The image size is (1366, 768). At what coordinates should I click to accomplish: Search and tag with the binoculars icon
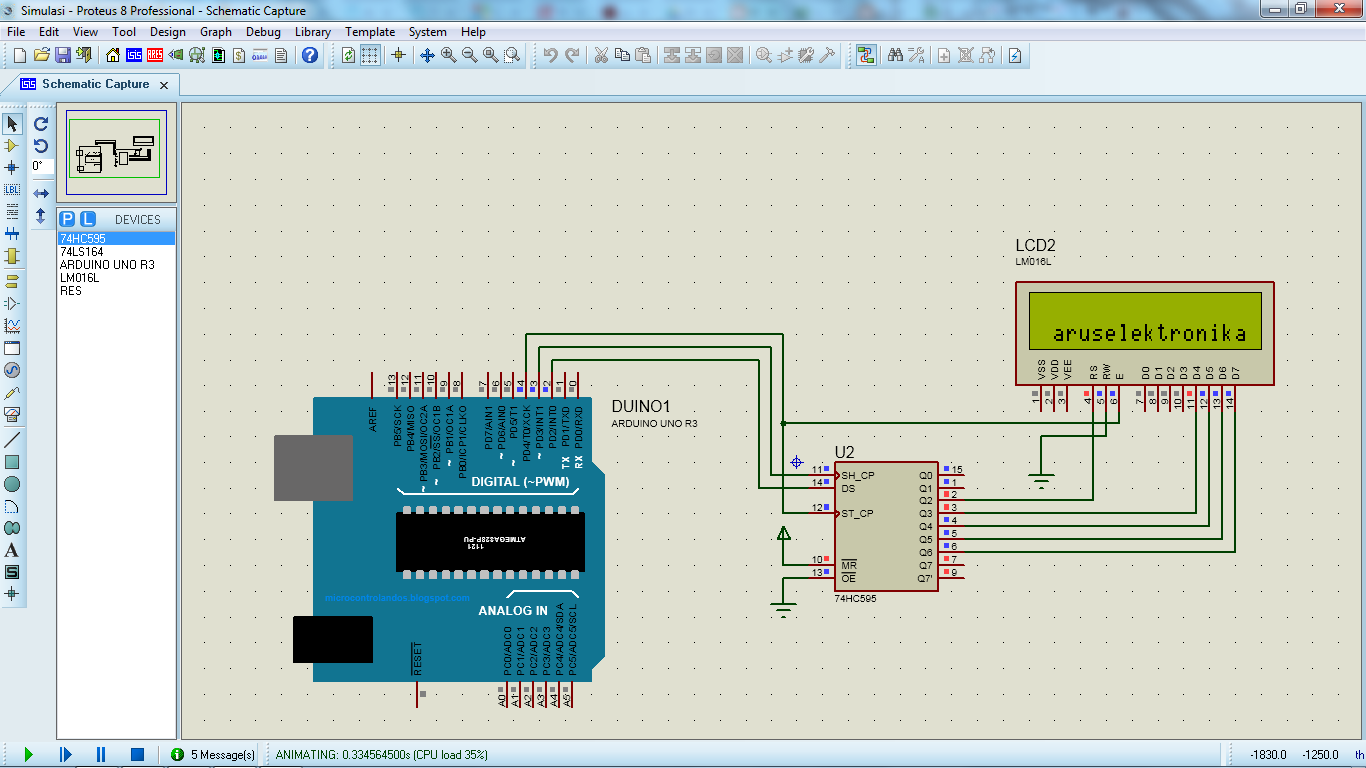895,55
